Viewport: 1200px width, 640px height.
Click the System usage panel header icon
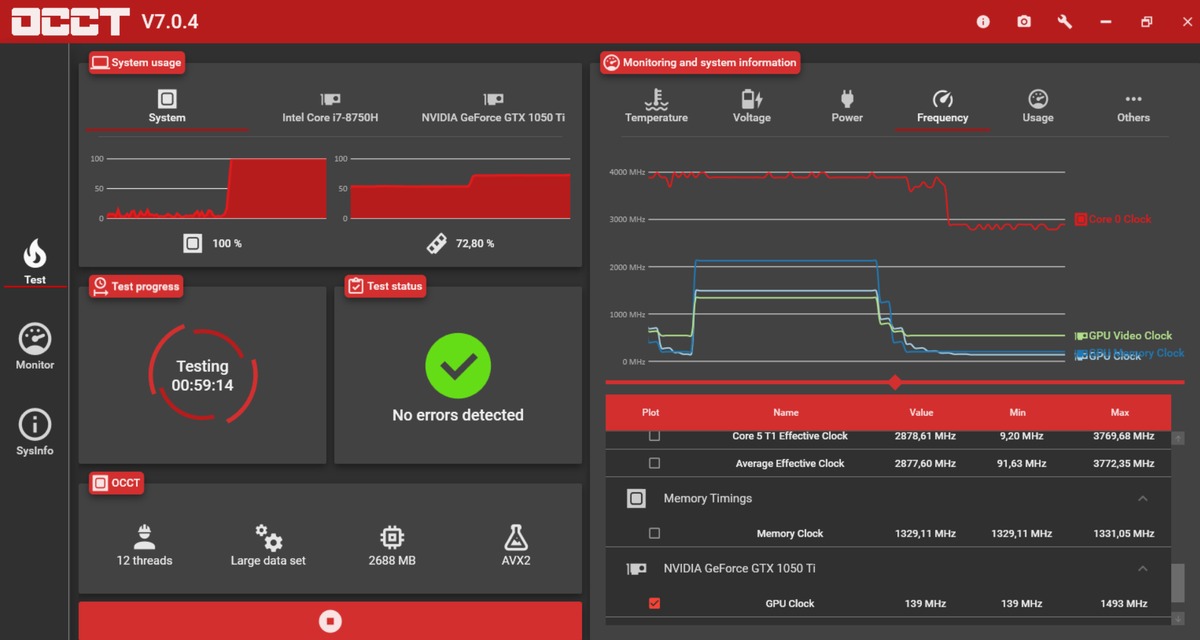pyautogui.click(x=100, y=62)
